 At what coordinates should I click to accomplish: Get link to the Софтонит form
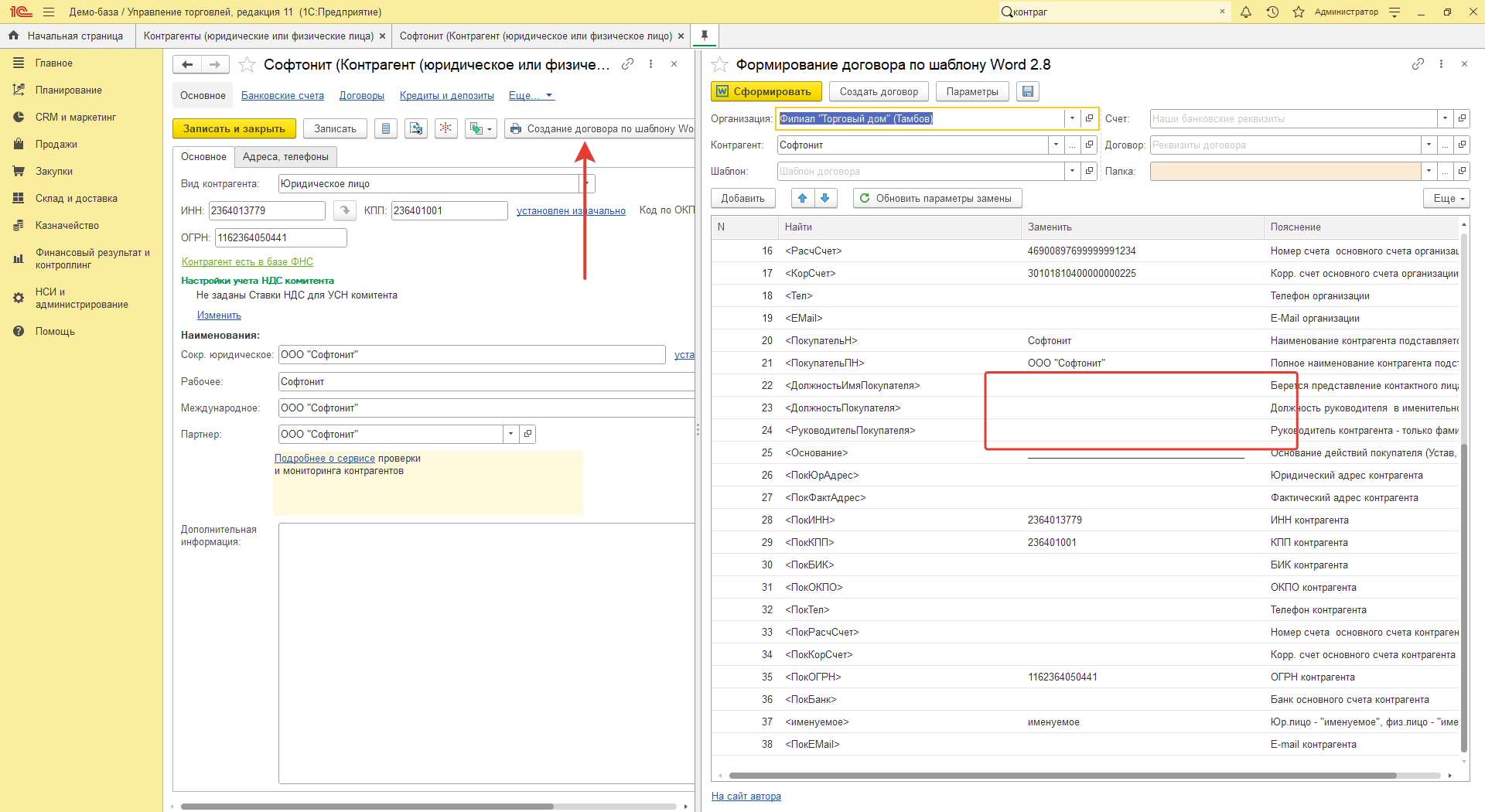tap(627, 64)
